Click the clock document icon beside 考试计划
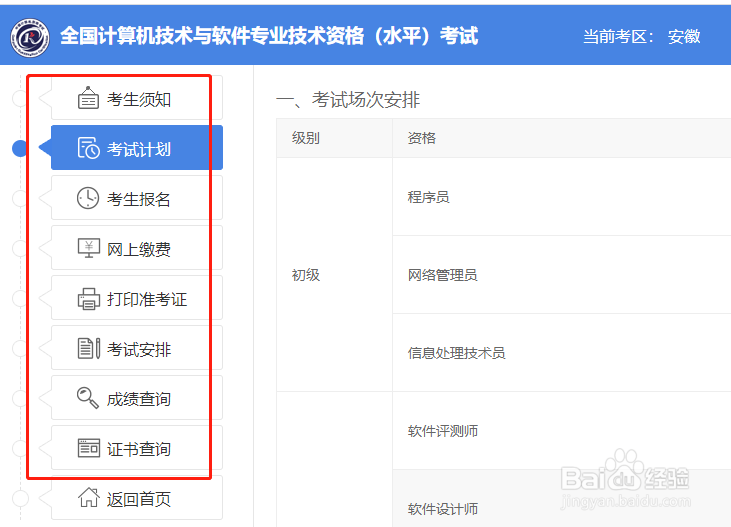 pos(88,148)
